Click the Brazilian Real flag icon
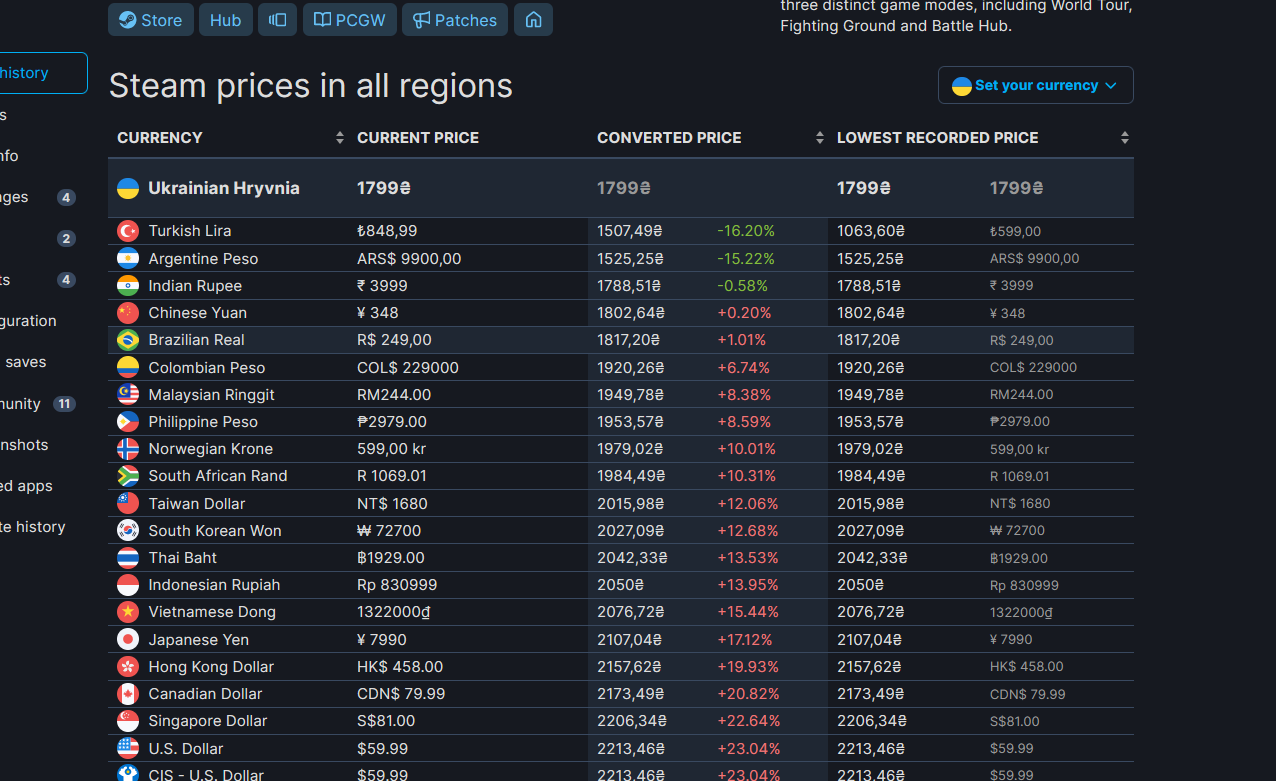Screen dimensions: 1276x781 pyautogui.click(x=128, y=340)
